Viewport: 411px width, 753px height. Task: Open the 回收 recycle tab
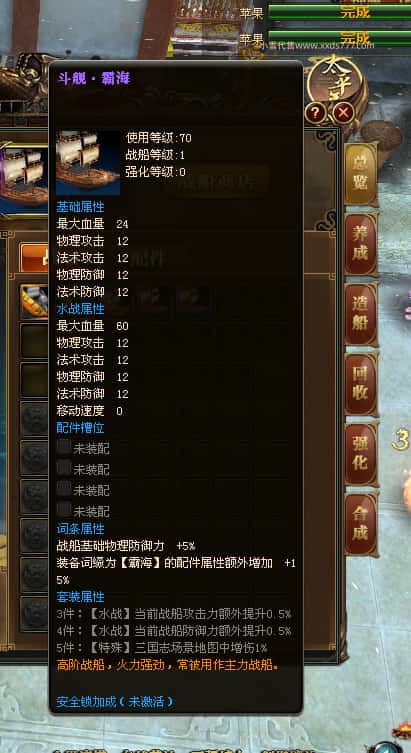tap(361, 384)
